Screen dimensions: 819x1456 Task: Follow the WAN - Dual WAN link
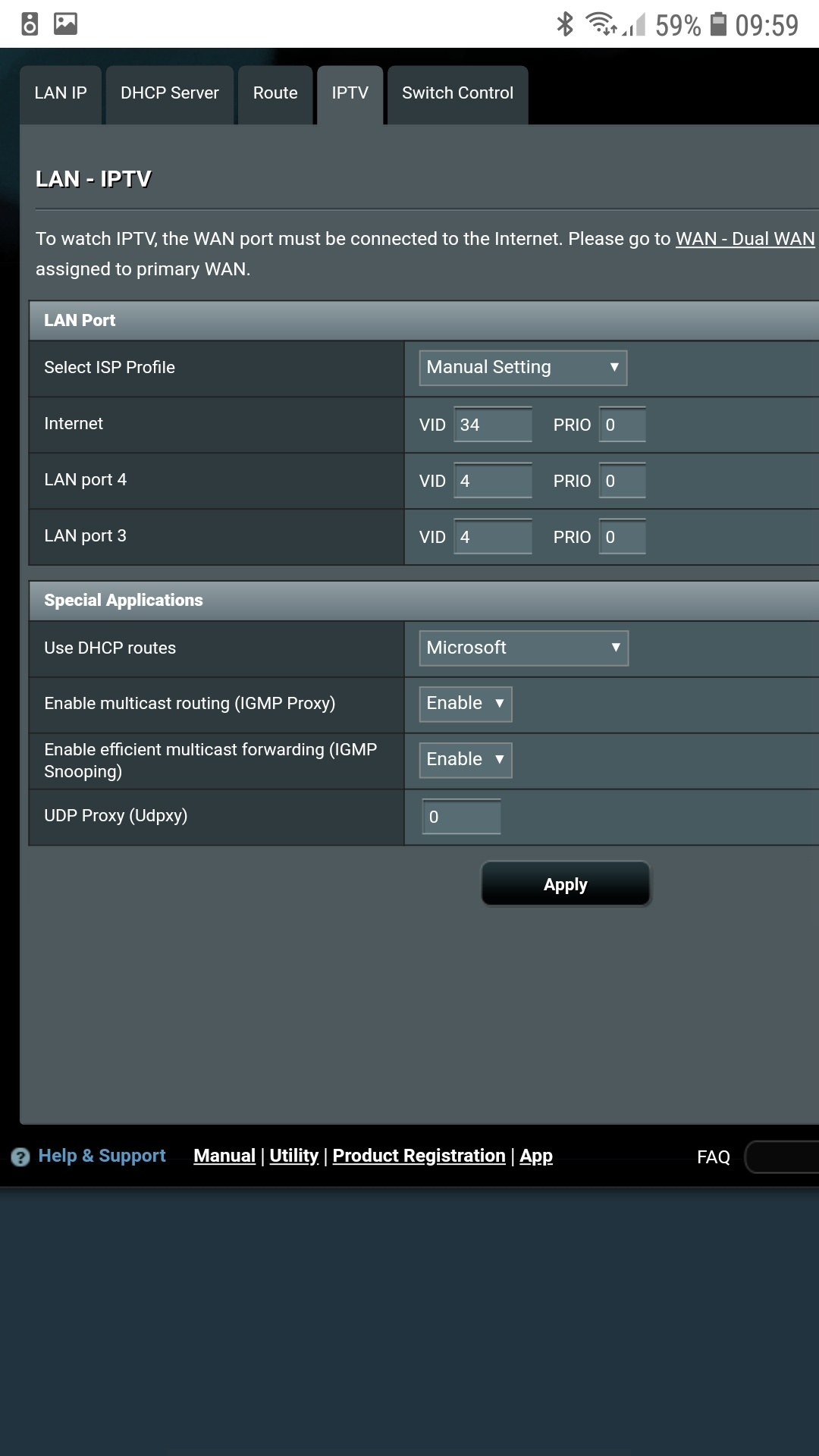pyautogui.click(x=745, y=239)
